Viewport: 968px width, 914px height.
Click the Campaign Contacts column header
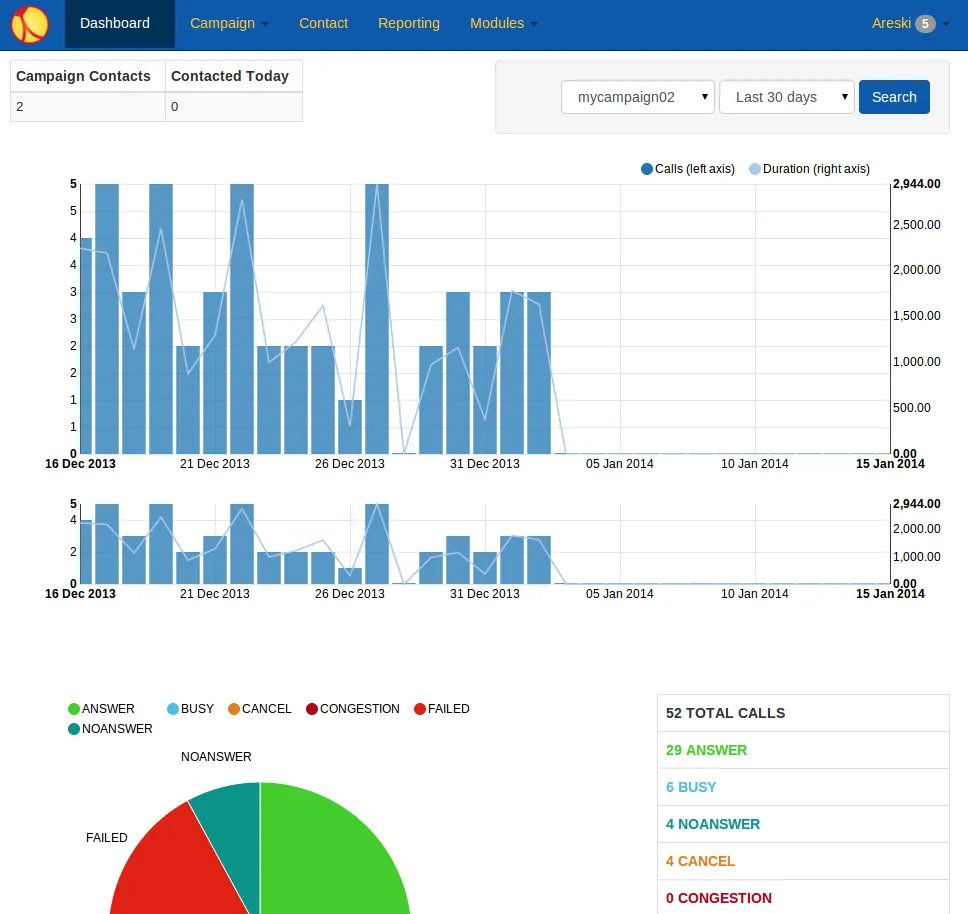88,76
